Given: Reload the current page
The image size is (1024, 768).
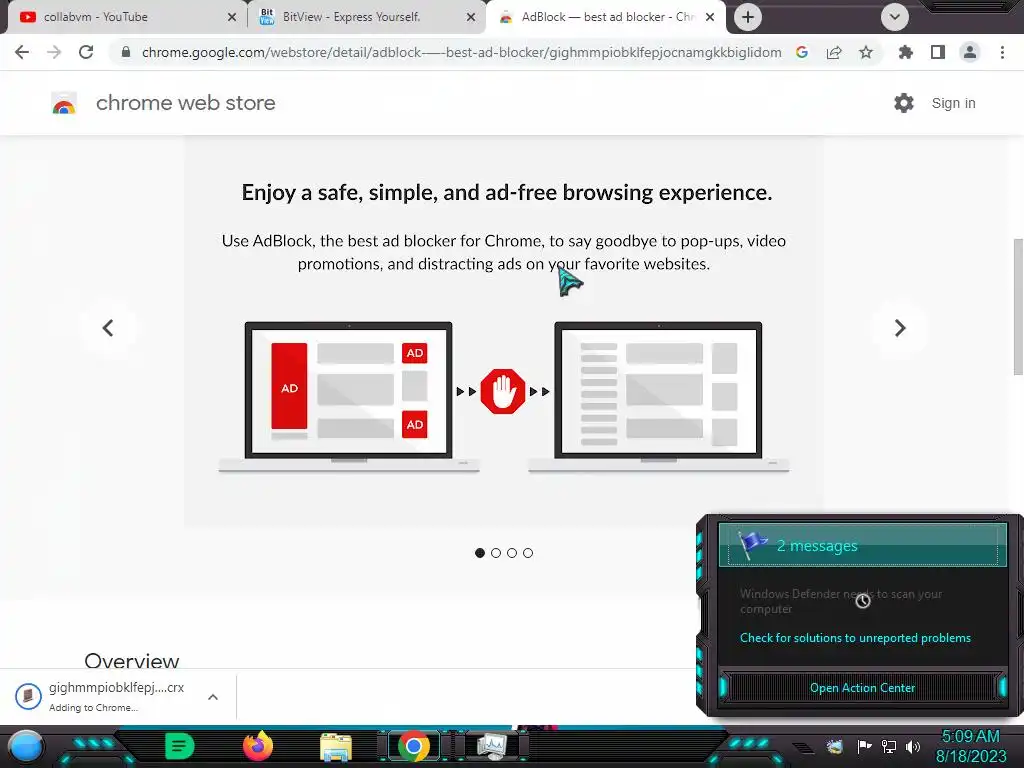Looking at the screenshot, I should pyautogui.click(x=86, y=52).
